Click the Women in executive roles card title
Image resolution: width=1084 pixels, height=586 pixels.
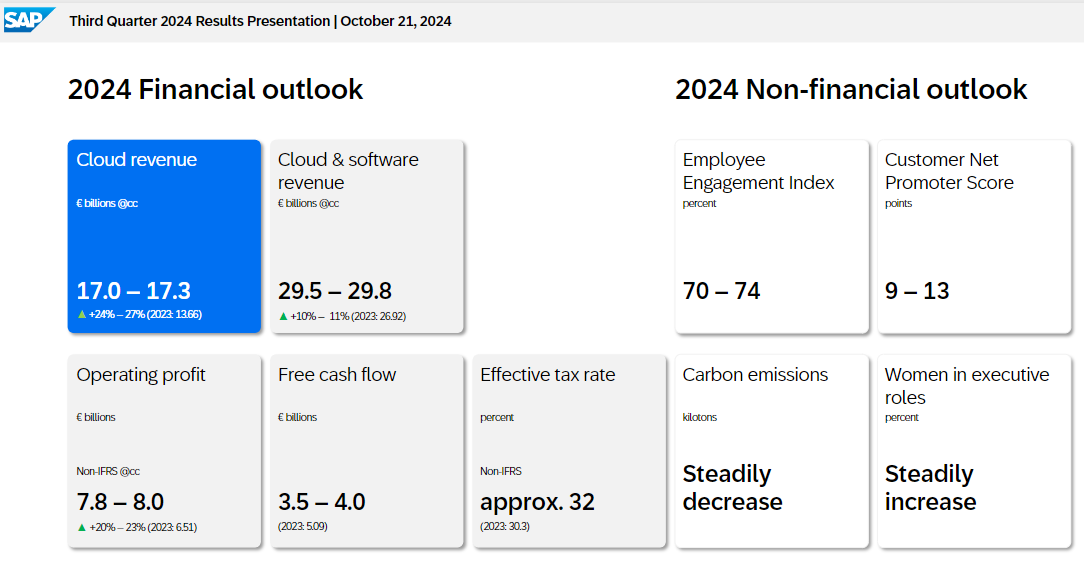point(966,385)
